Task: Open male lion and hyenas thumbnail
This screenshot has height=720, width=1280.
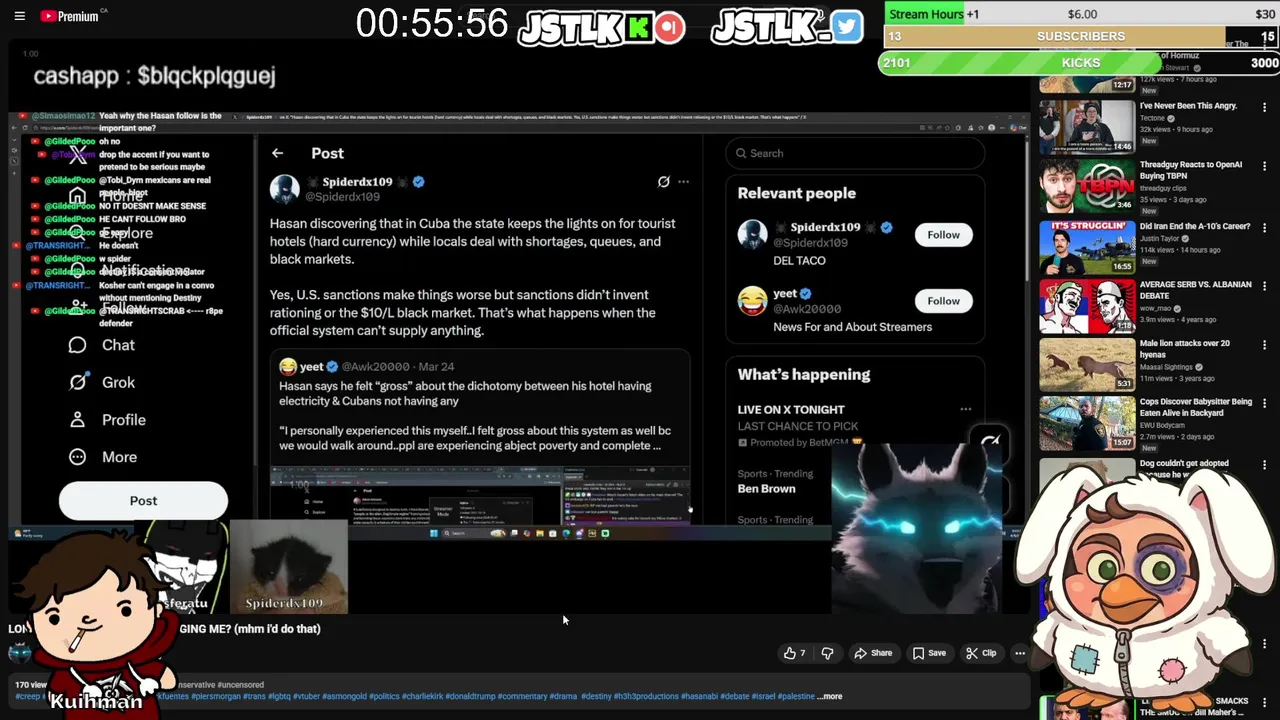Action: point(1086,364)
